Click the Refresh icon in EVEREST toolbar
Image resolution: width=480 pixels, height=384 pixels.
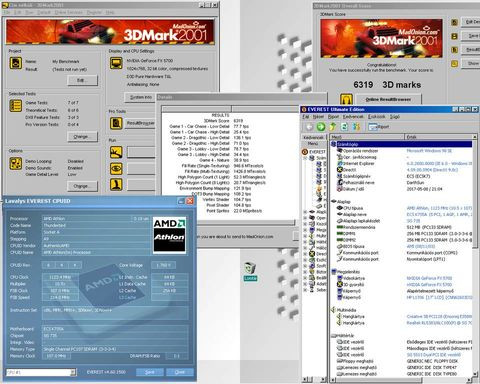click(x=344, y=127)
